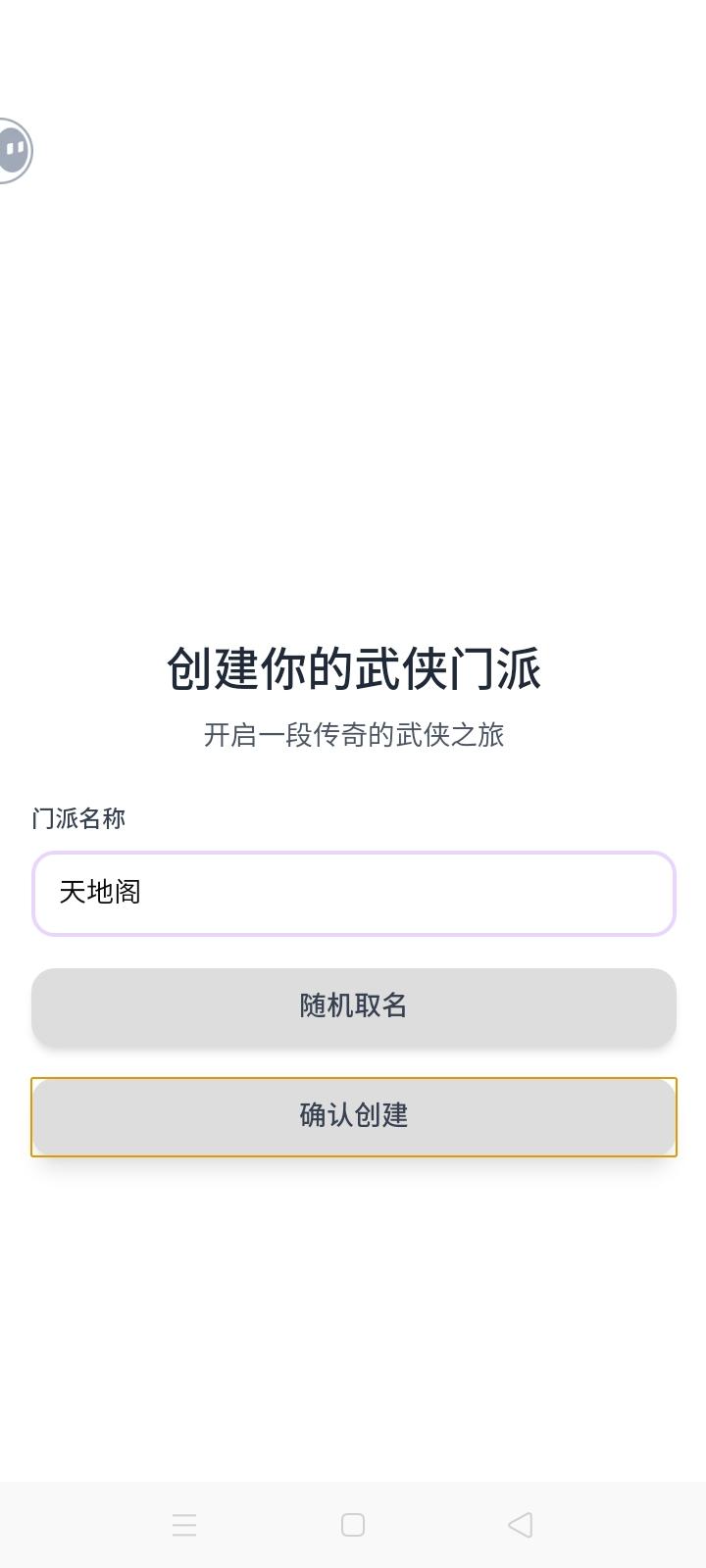Confirm creating the 天地阁 sect
Viewport: 706px width, 1568px height.
point(353,1116)
